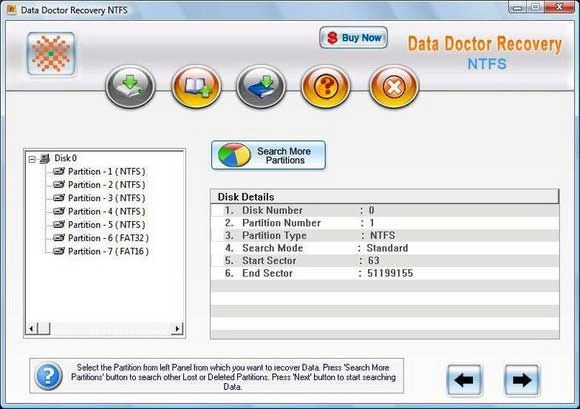Click the drive icon beside Partition - 4
Image resolution: width=580 pixels, height=409 pixels.
pyautogui.click(x=59, y=211)
